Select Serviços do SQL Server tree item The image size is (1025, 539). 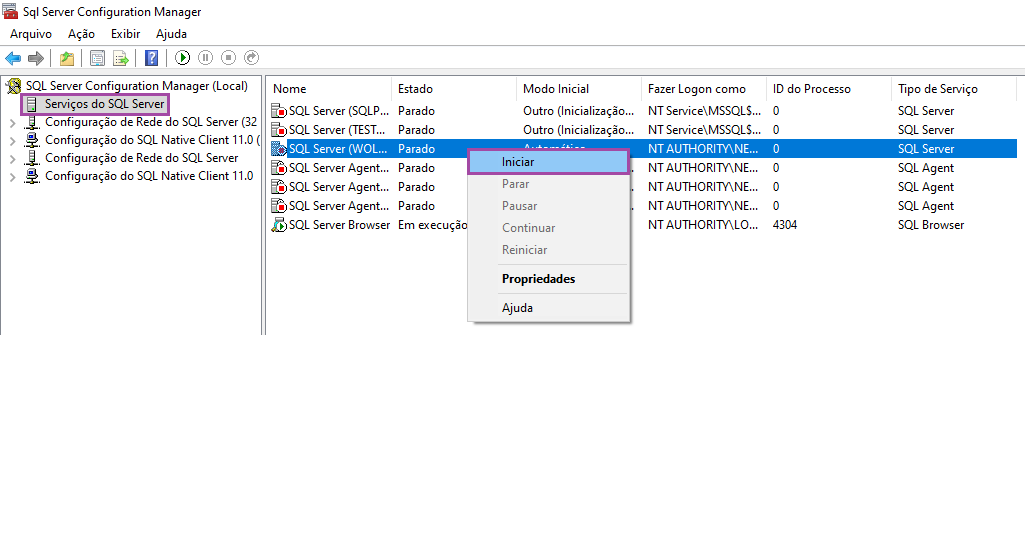(x=104, y=104)
